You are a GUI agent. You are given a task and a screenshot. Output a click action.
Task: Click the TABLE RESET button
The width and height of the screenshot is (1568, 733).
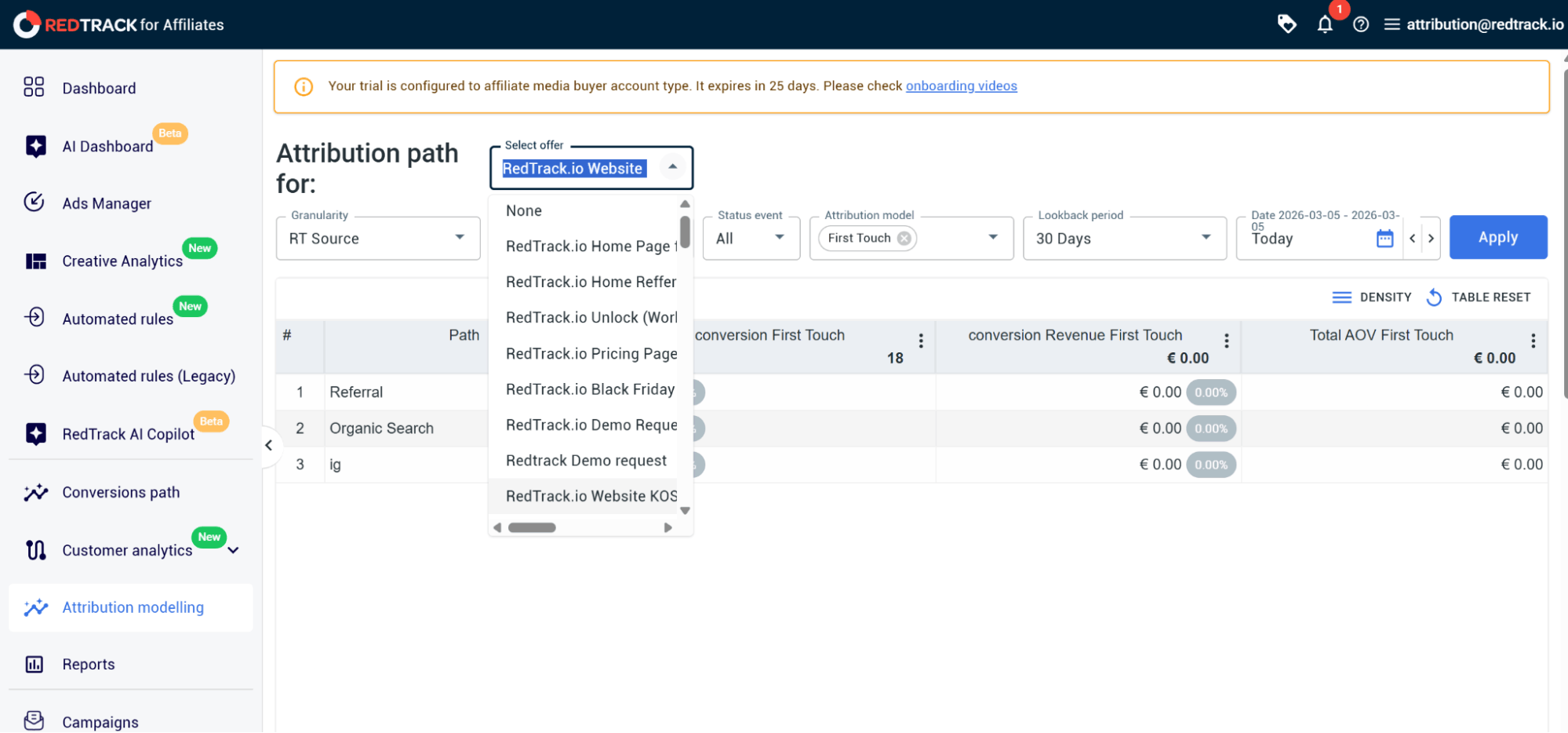click(1479, 297)
